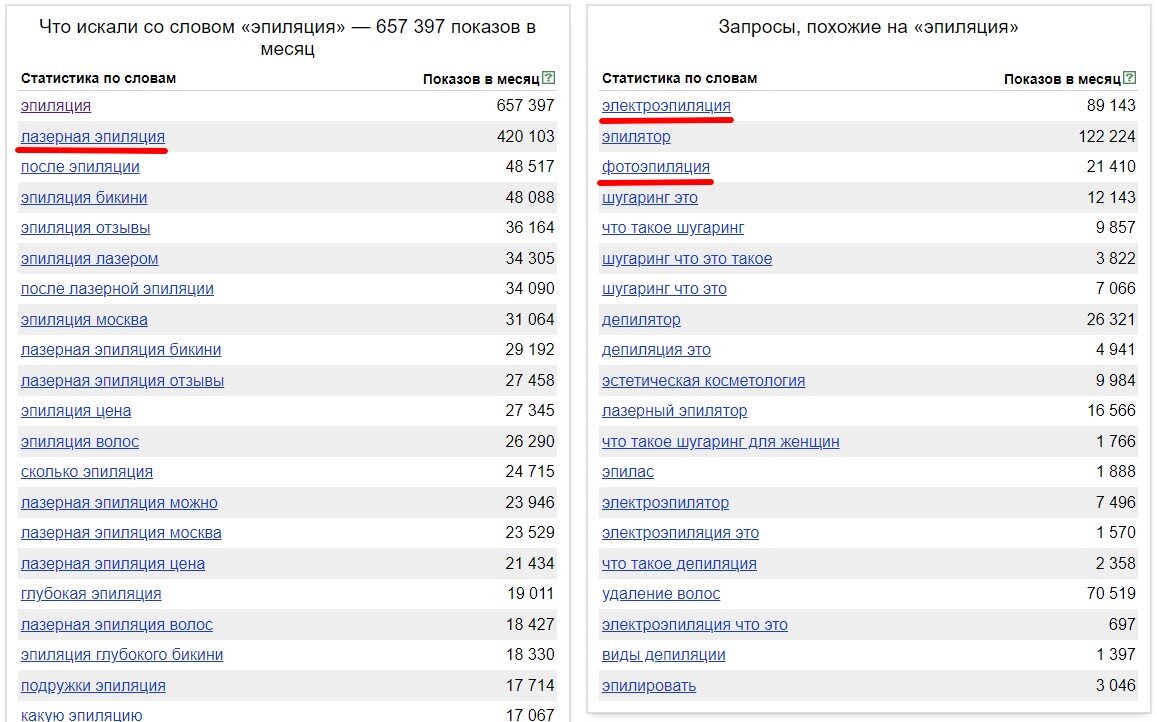Image resolution: width=1157 pixels, height=722 pixels.
Task: Open the «эпиляция цена» query link
Action: (75, 410)
